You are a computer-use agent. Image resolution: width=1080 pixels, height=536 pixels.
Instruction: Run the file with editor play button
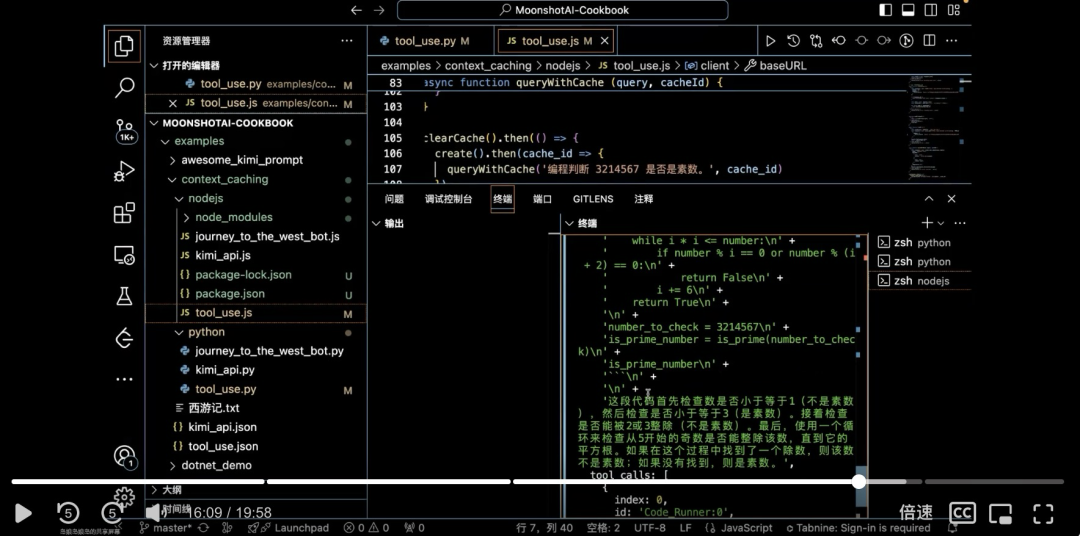[x=770, y=41]
